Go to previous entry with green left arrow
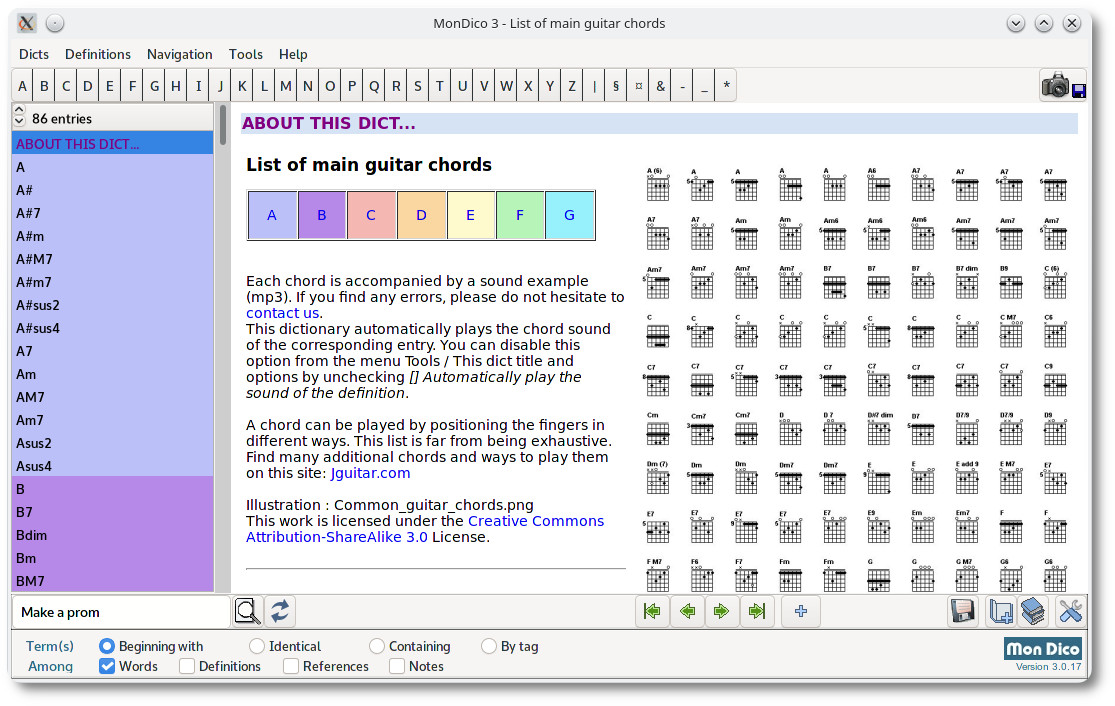The width and height of the screenshot is (1115, 706). click(688, 611)
